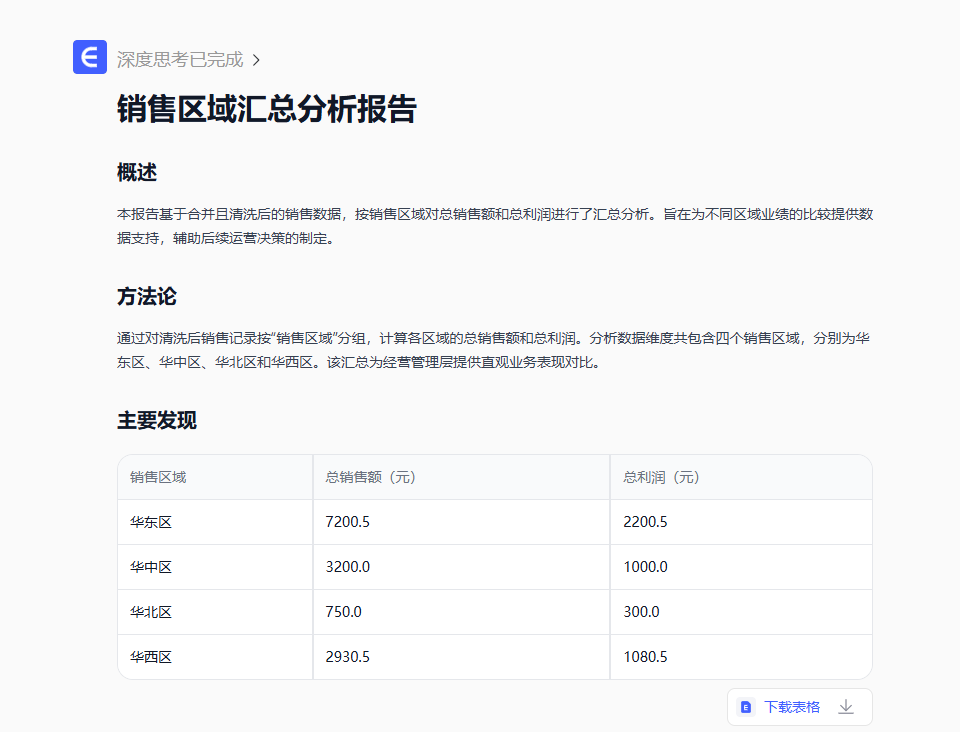Select the 华西区 row cell
Viewport: 960px width, 732px height.
pyautogui.click(x=151, y=657)
